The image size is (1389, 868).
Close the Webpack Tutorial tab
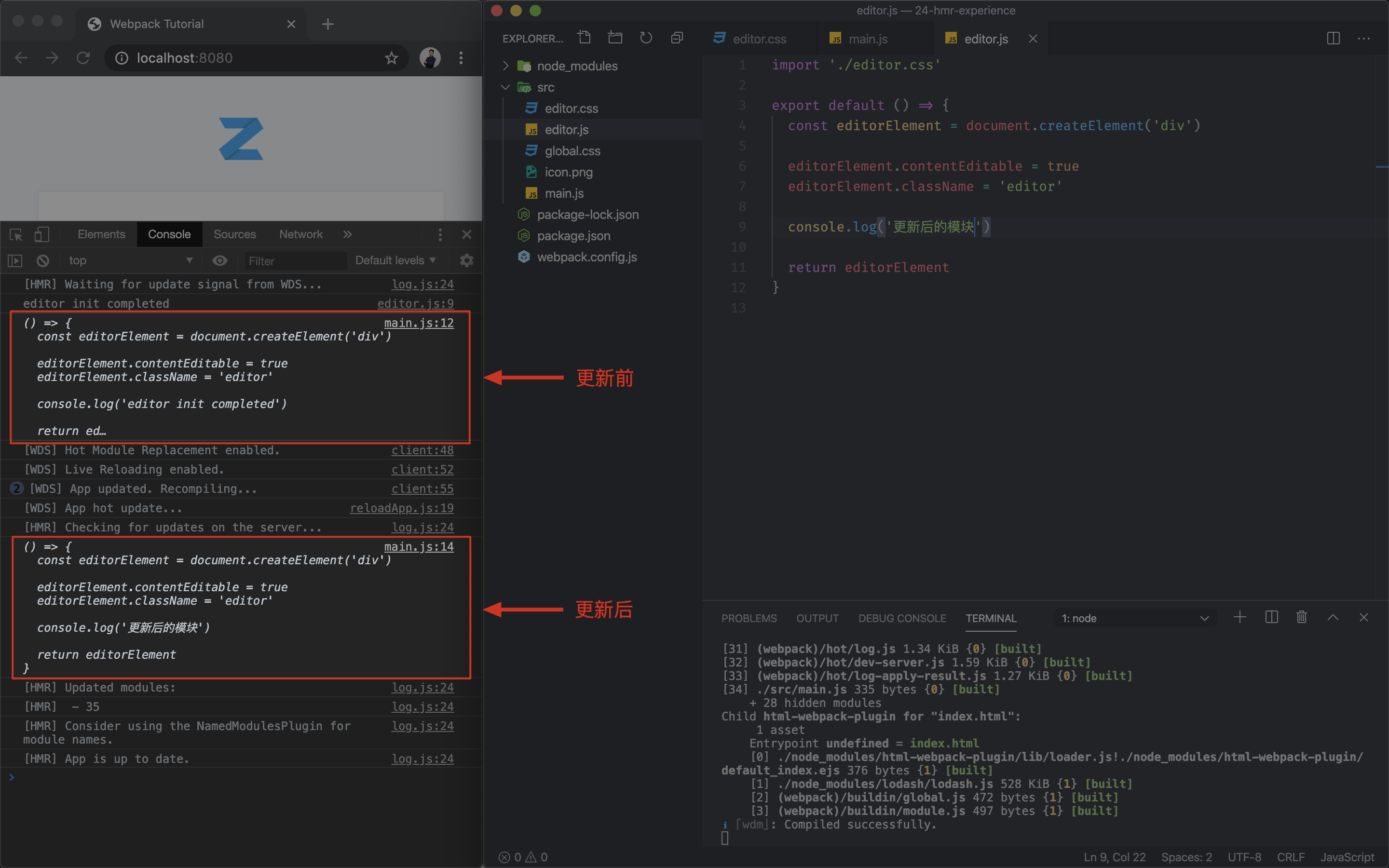(x=291, y=24)
